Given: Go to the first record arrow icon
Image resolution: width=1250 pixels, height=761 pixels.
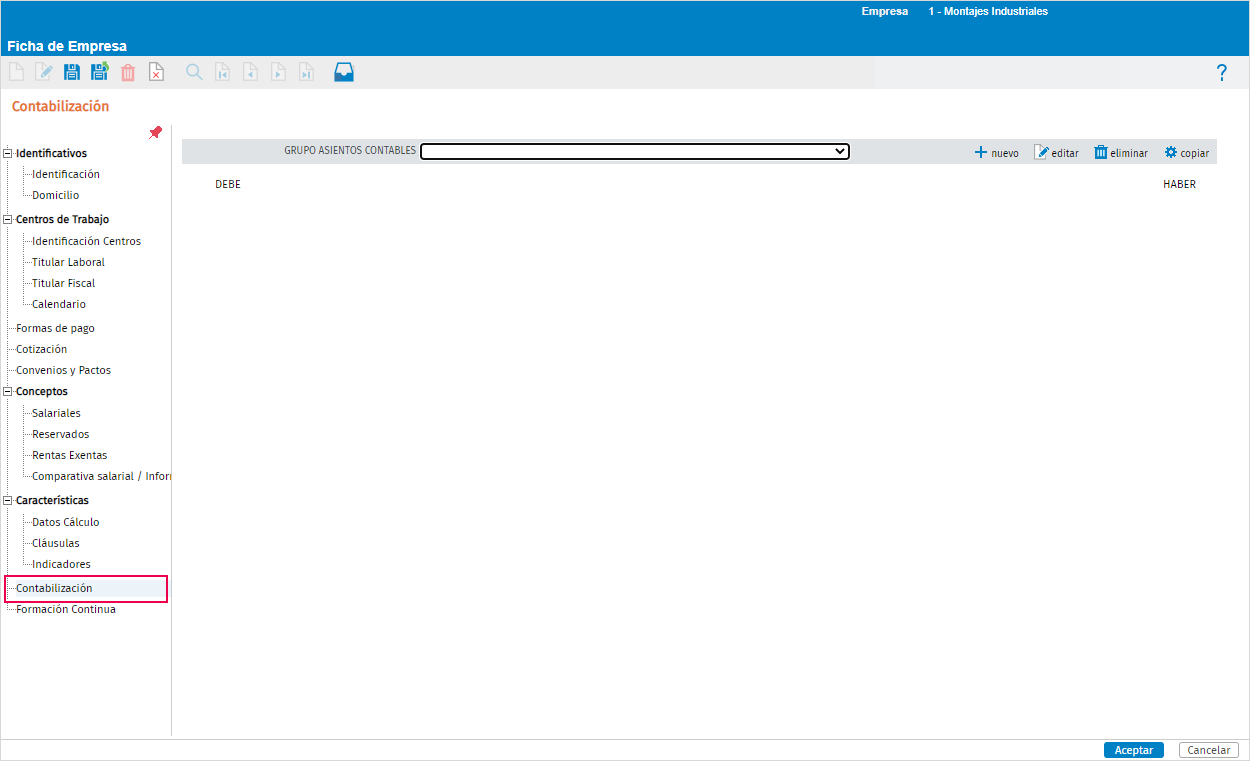Looking at the screenshot, I should pyautogui.click(x=223, y=72).
